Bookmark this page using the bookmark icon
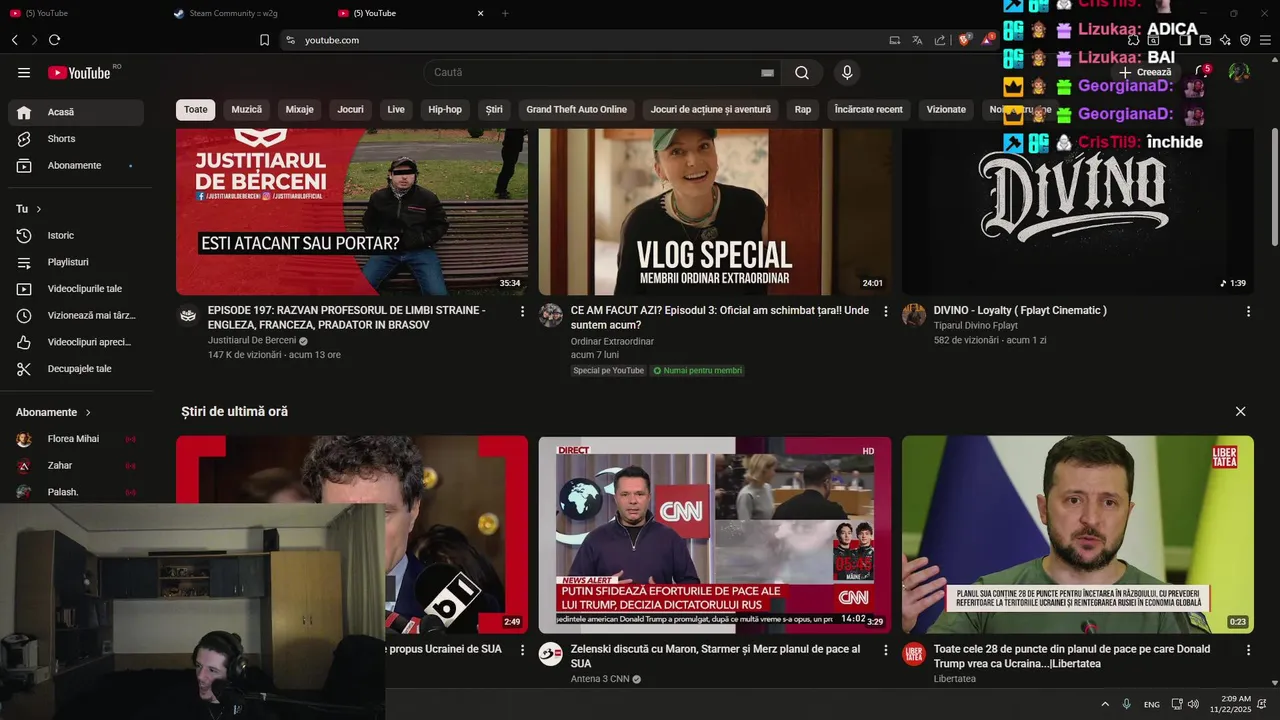The height and width of the screenshot is (720, 1280). [264, 40]
